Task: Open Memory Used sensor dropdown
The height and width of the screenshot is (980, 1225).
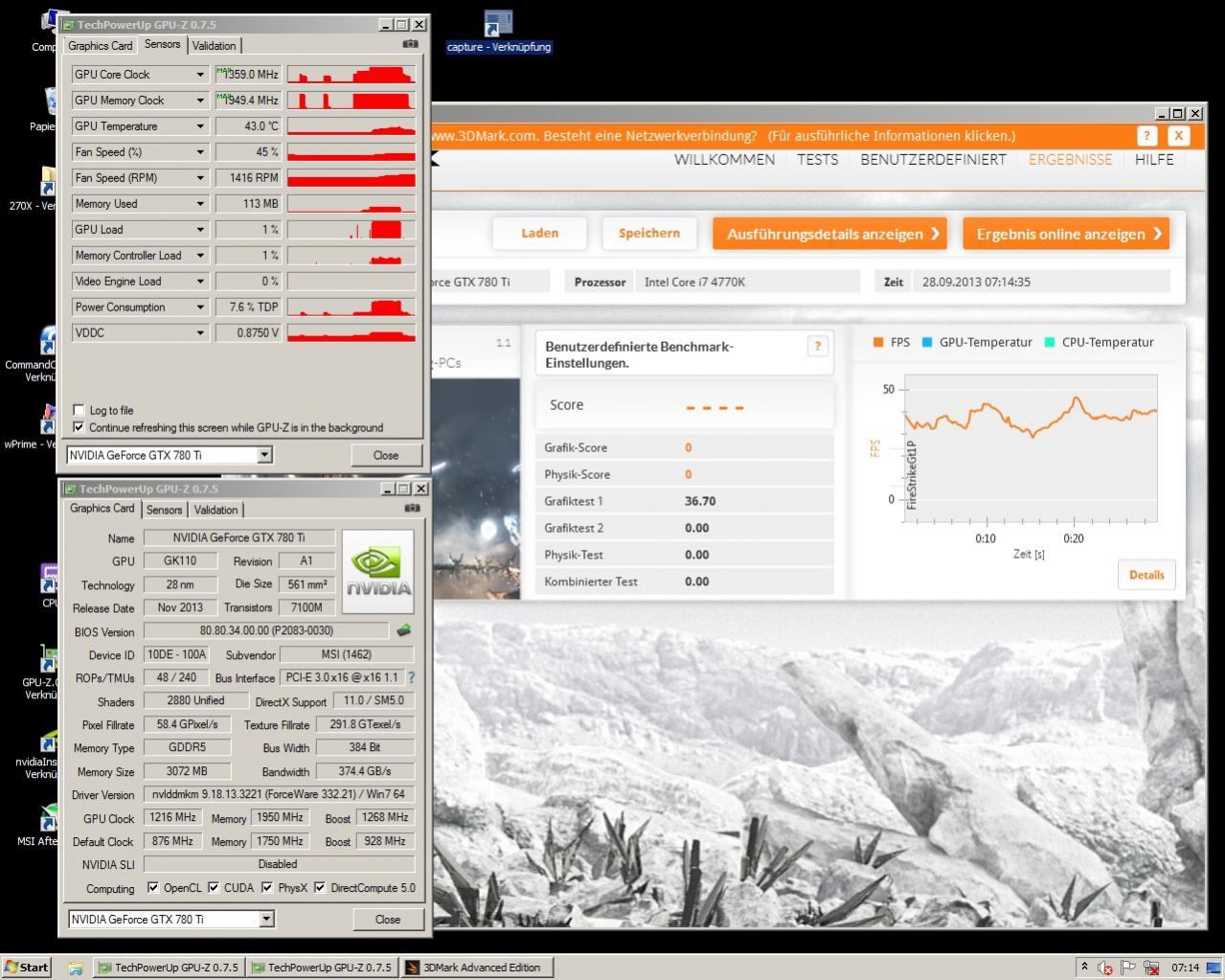Action: point(200,203)
